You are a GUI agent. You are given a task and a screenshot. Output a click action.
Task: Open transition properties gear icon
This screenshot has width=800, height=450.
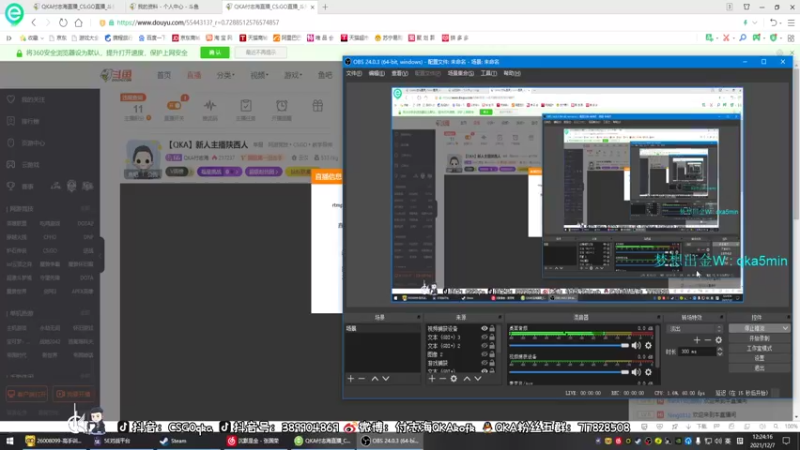click(718, 340)
